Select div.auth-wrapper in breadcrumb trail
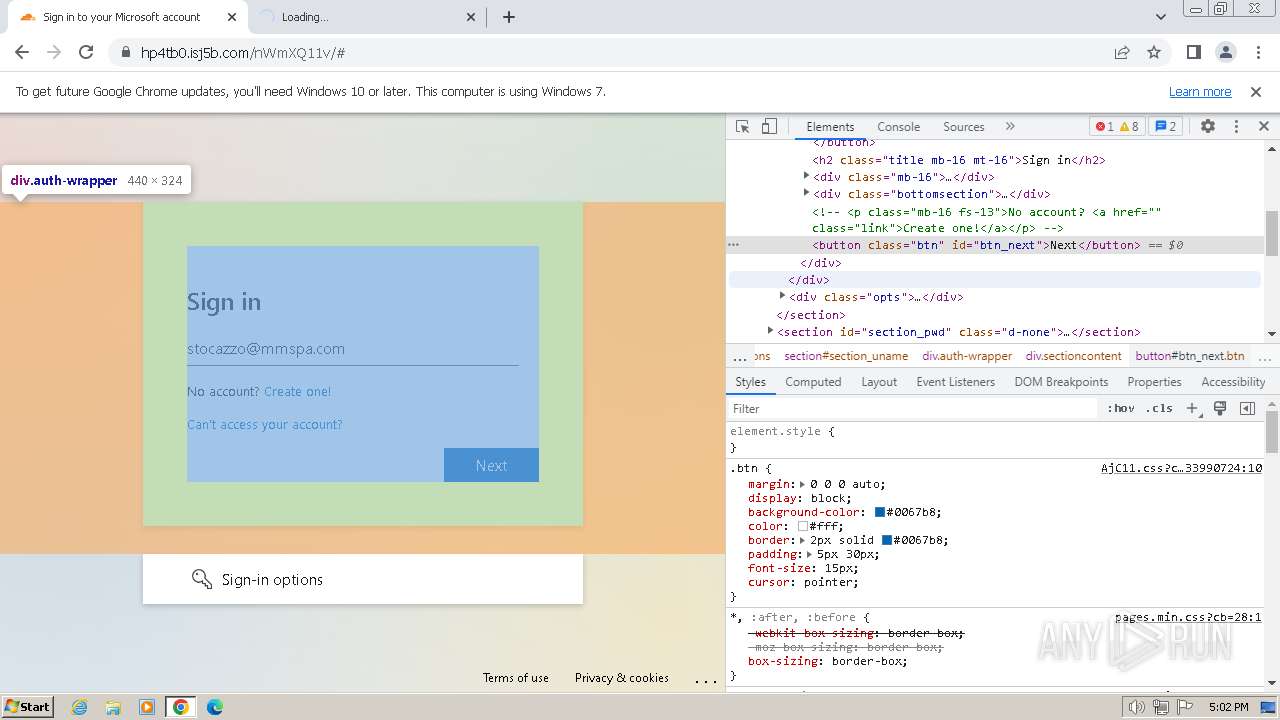The width and height of the screenshot is (1280, 720). tap(967, 356)
